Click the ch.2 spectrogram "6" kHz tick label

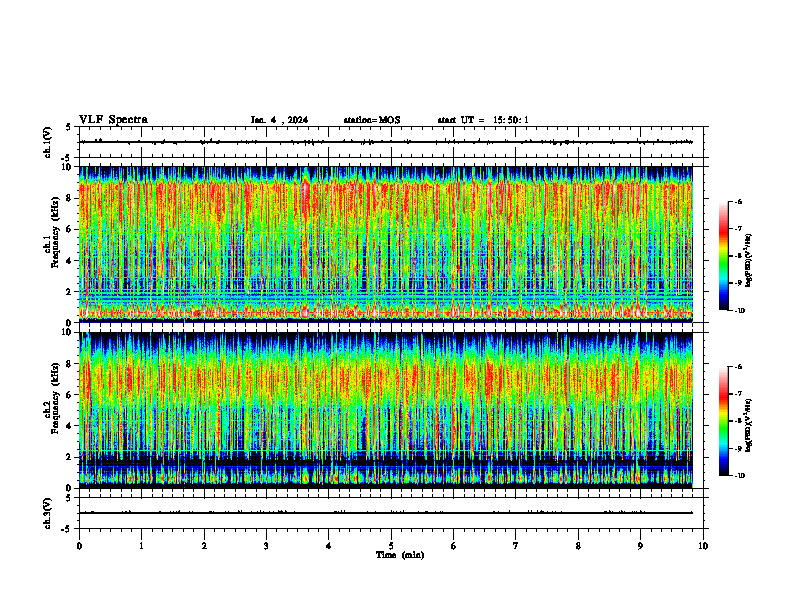pyautogui.click(x=70, y=395)
